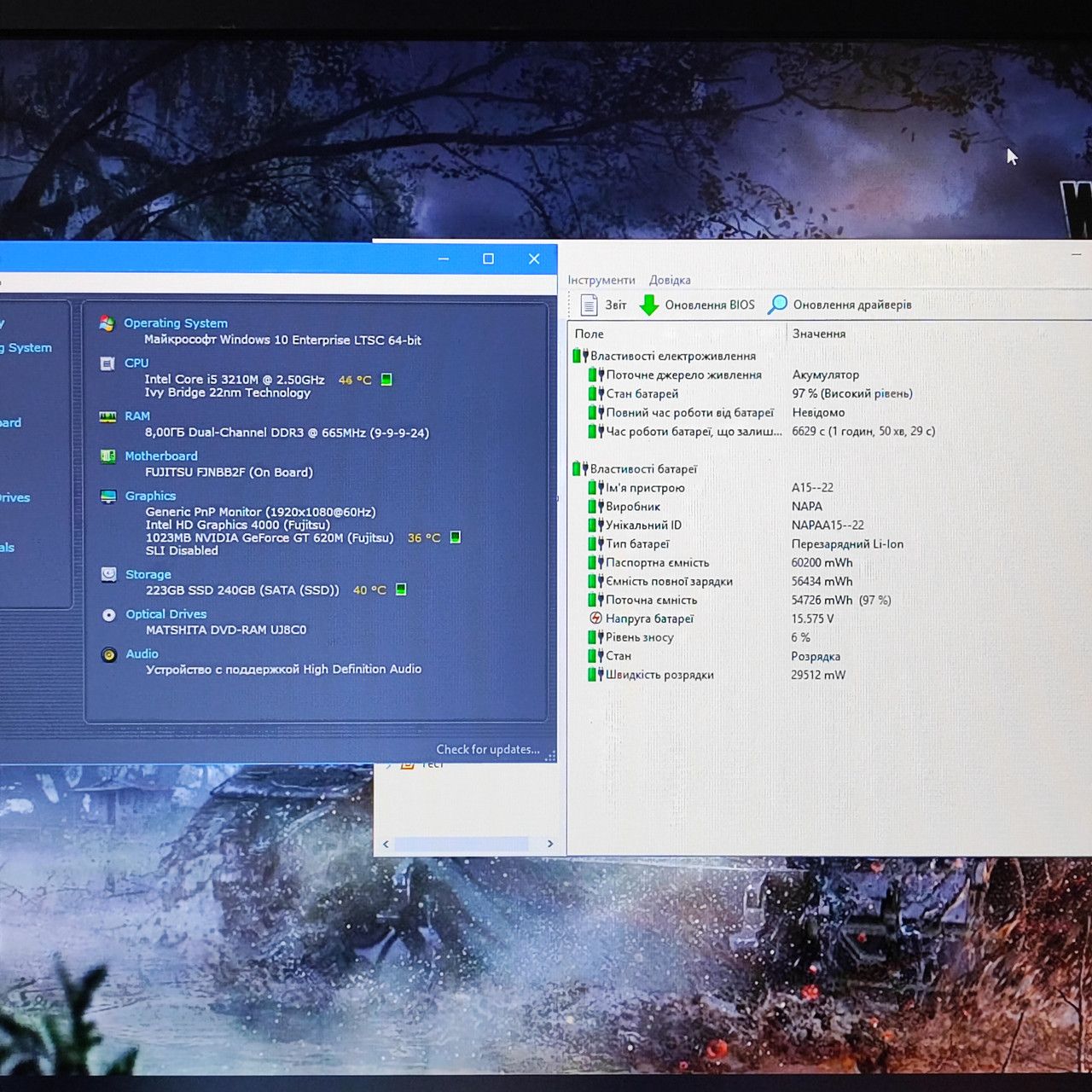Click the Windows logo icon beside Operating System
Viewport: 1092px width, 1092px height.
click(x=107, y=323)
